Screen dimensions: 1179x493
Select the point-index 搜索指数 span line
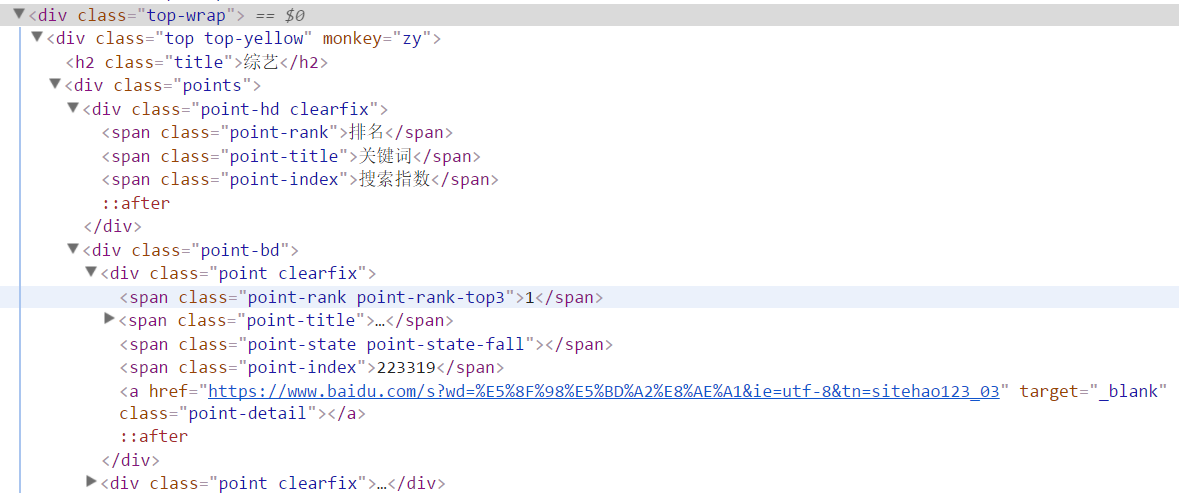(300, 180)
